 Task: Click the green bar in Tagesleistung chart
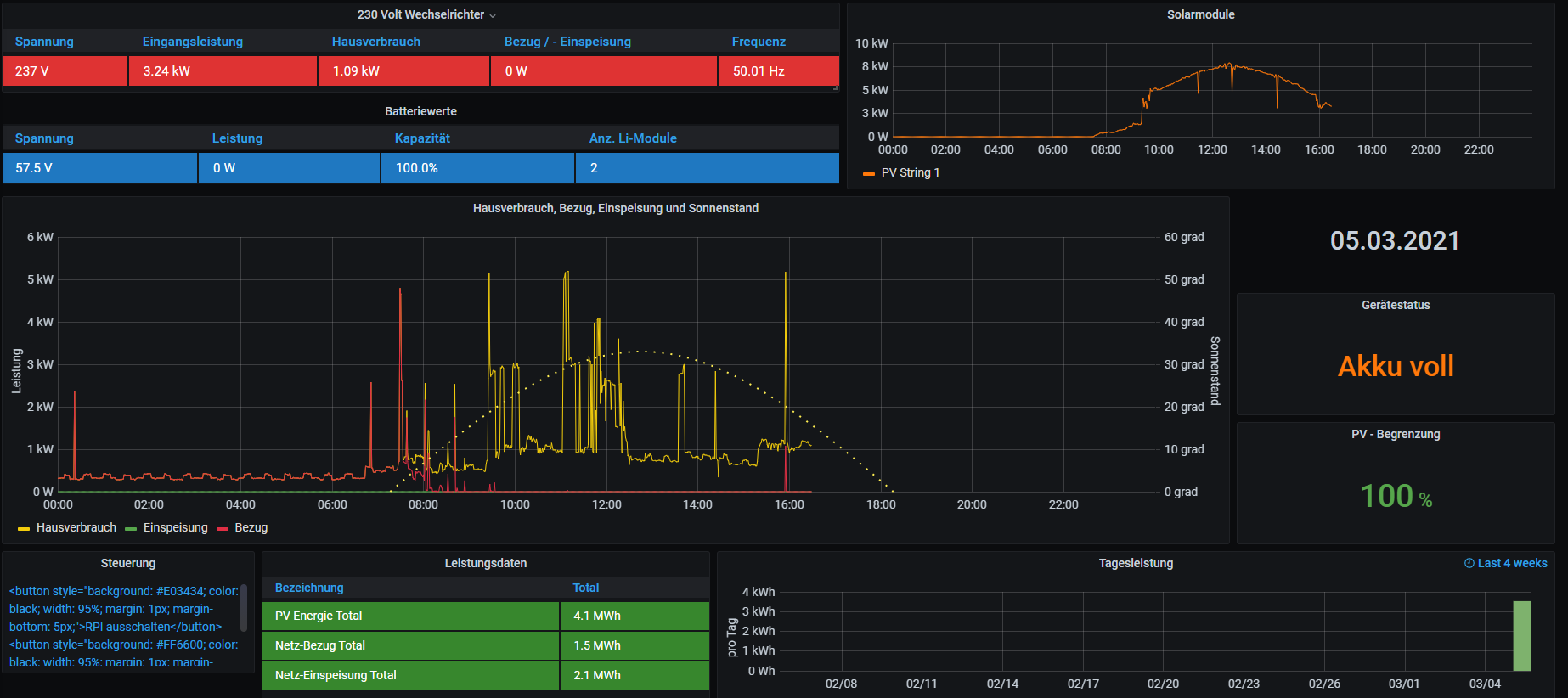pos(1521,635)
